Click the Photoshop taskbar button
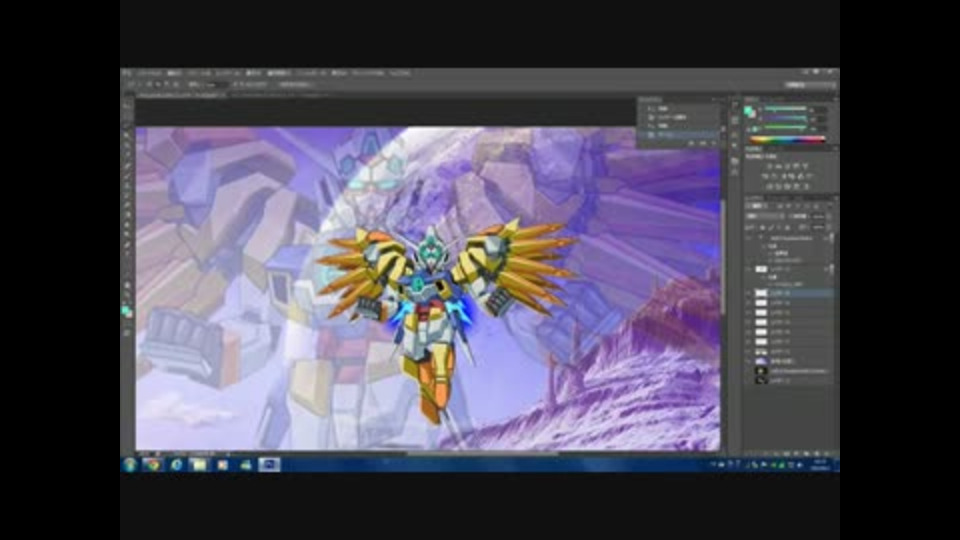This screenshot has width=960, height=540. point(269,465)
